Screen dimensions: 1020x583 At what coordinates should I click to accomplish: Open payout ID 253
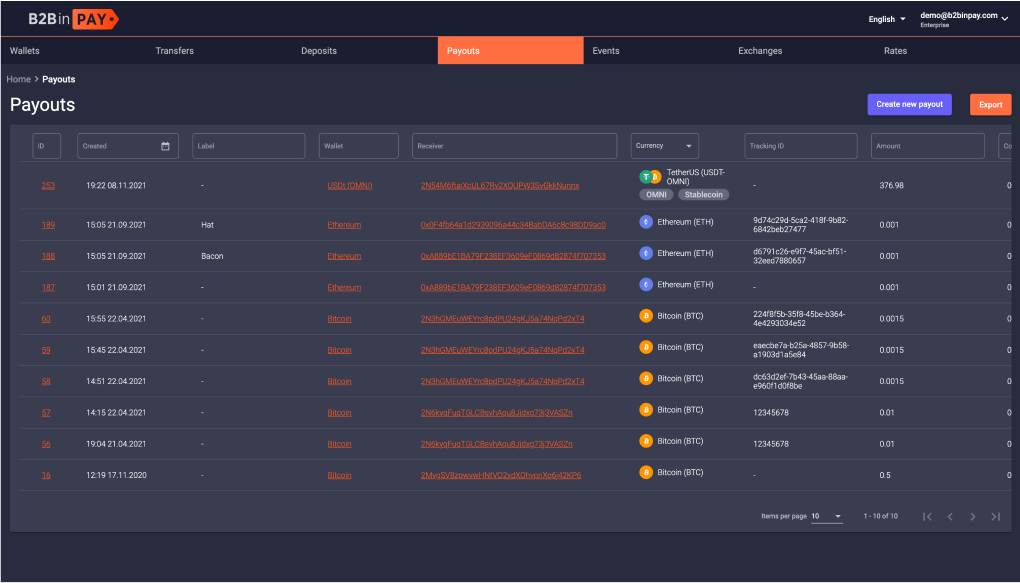click(48, 185)
